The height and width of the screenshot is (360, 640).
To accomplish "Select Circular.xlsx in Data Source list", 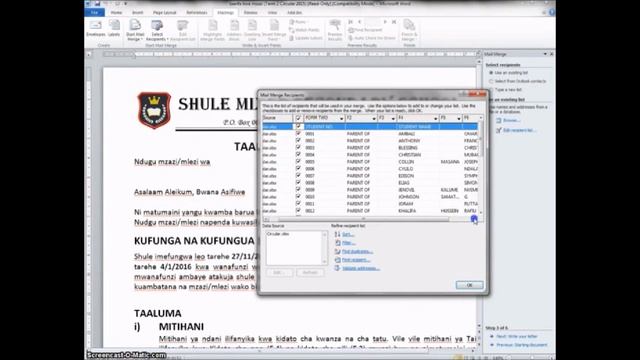I will (x=278, y=234).
